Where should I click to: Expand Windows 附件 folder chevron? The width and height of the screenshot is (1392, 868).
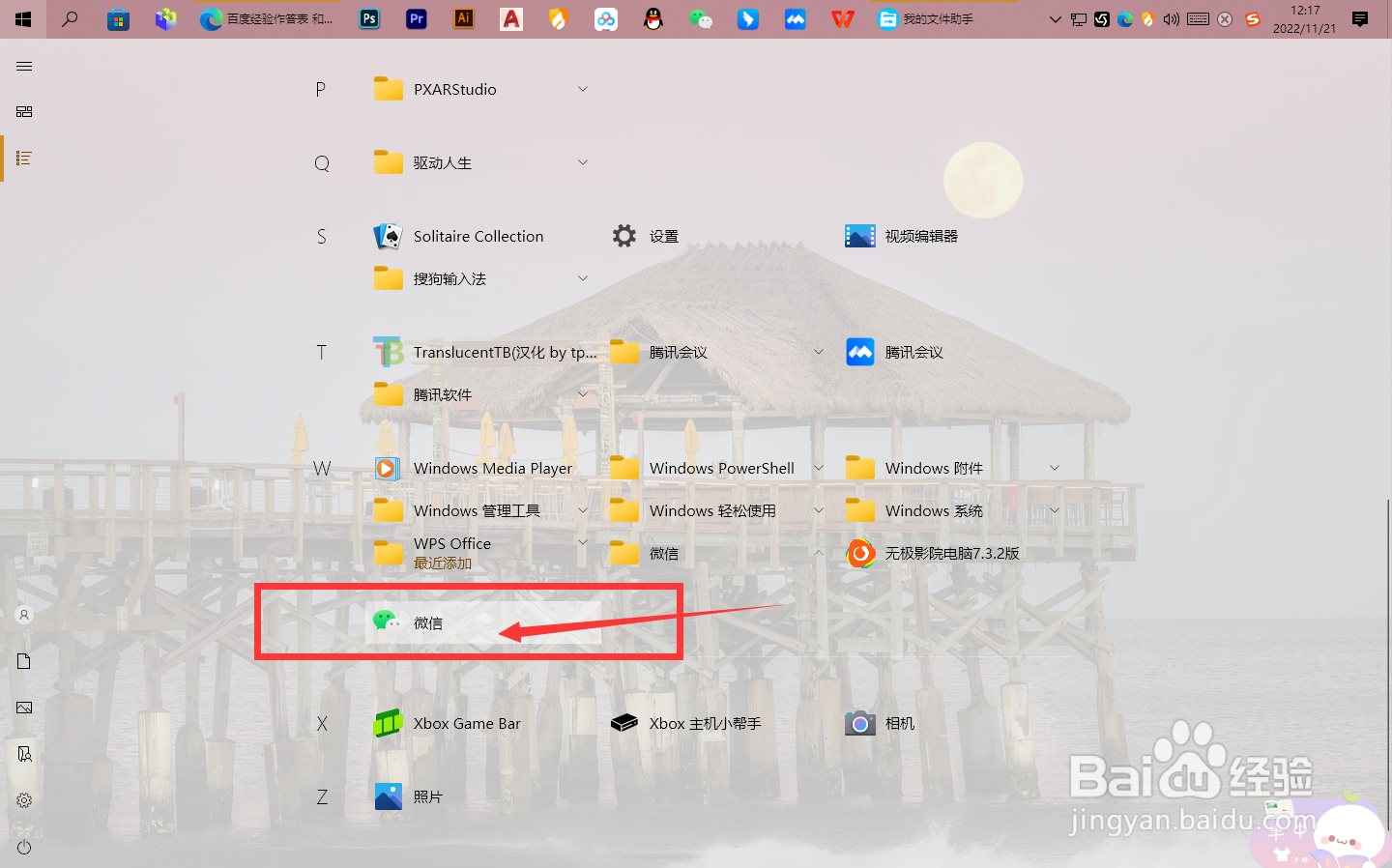1055,468
